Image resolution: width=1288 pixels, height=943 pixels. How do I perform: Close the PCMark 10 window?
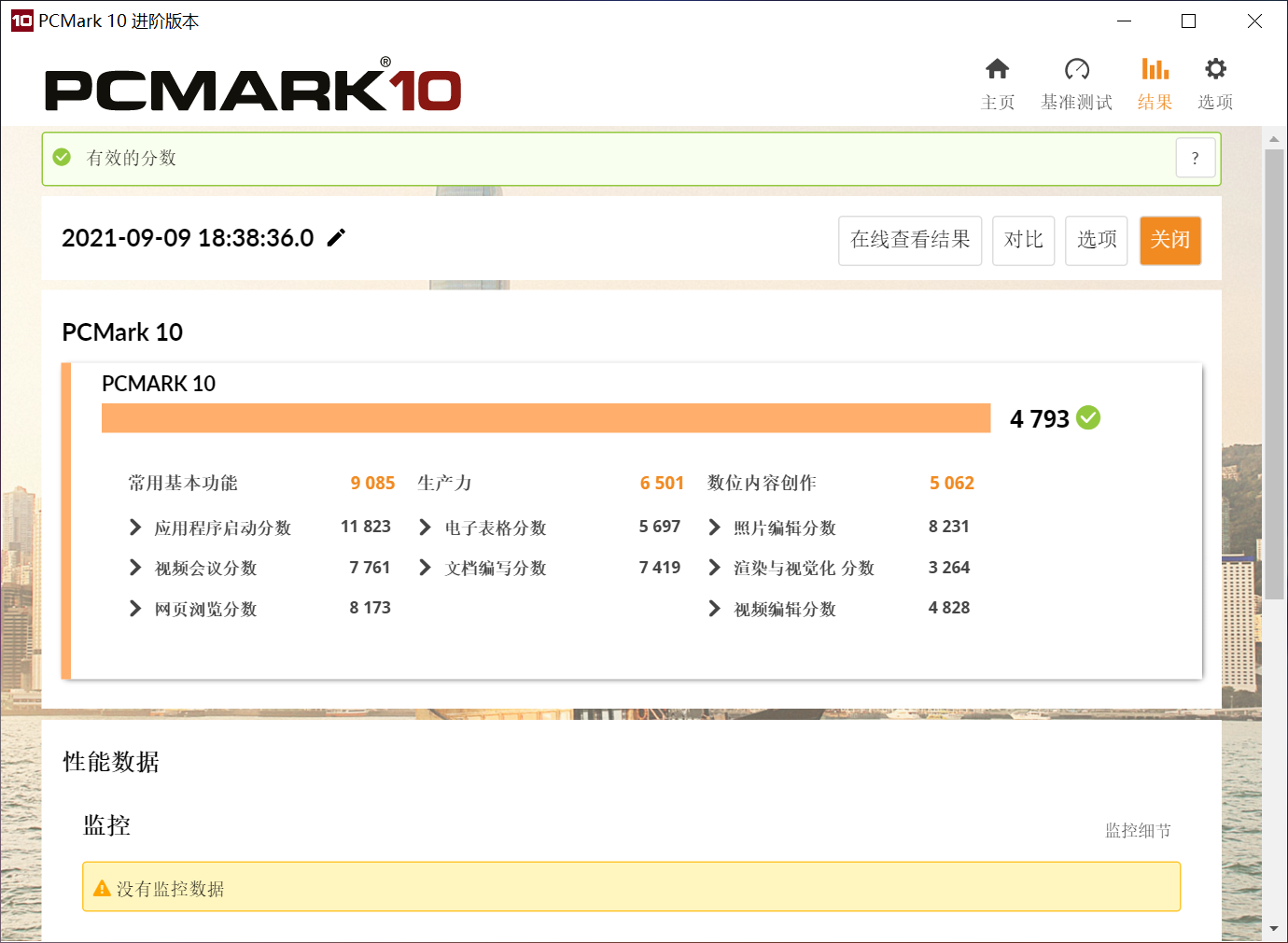pos(1254,21)
